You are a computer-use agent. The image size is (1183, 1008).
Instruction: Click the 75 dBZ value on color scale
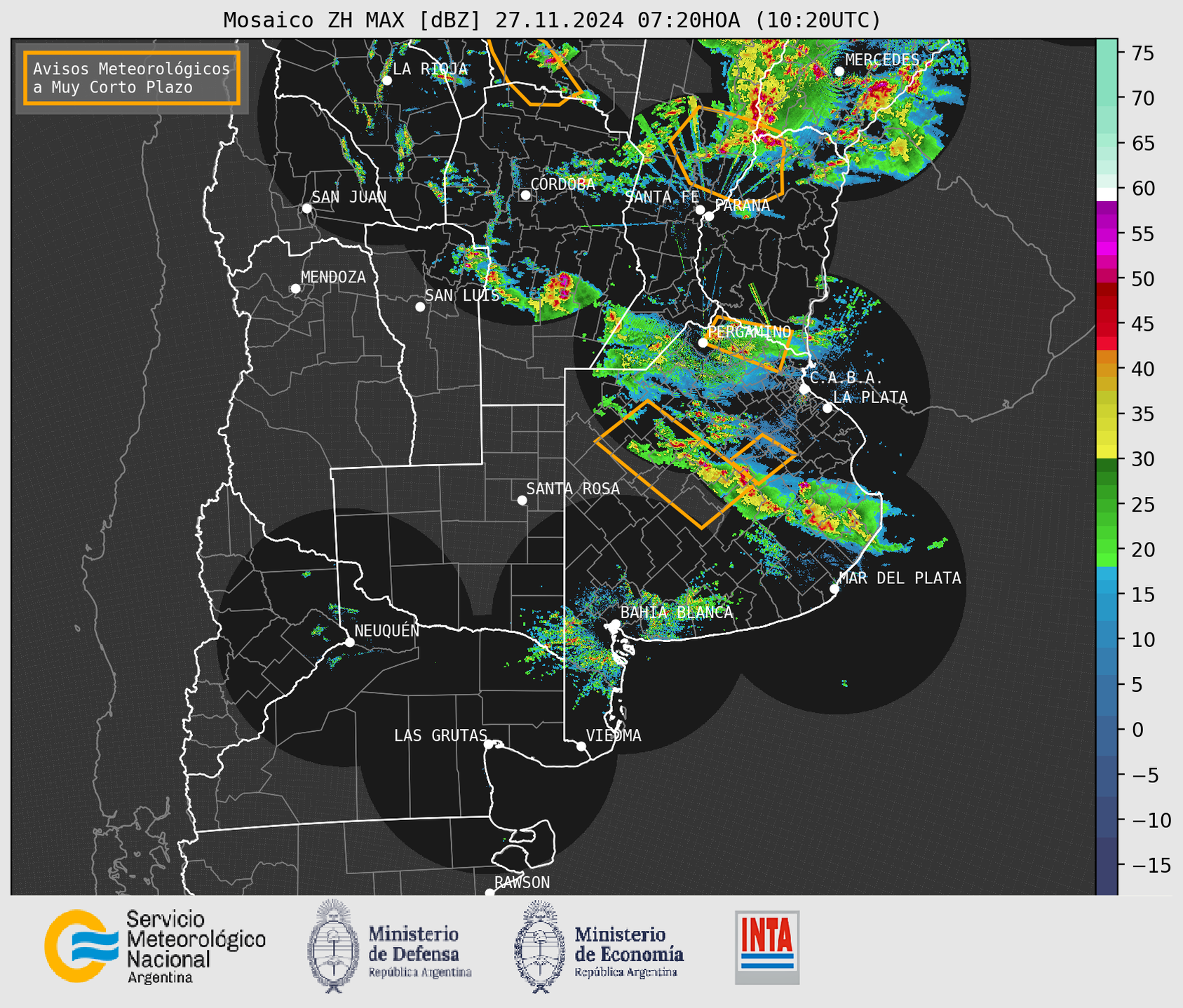coord(1144,53)
